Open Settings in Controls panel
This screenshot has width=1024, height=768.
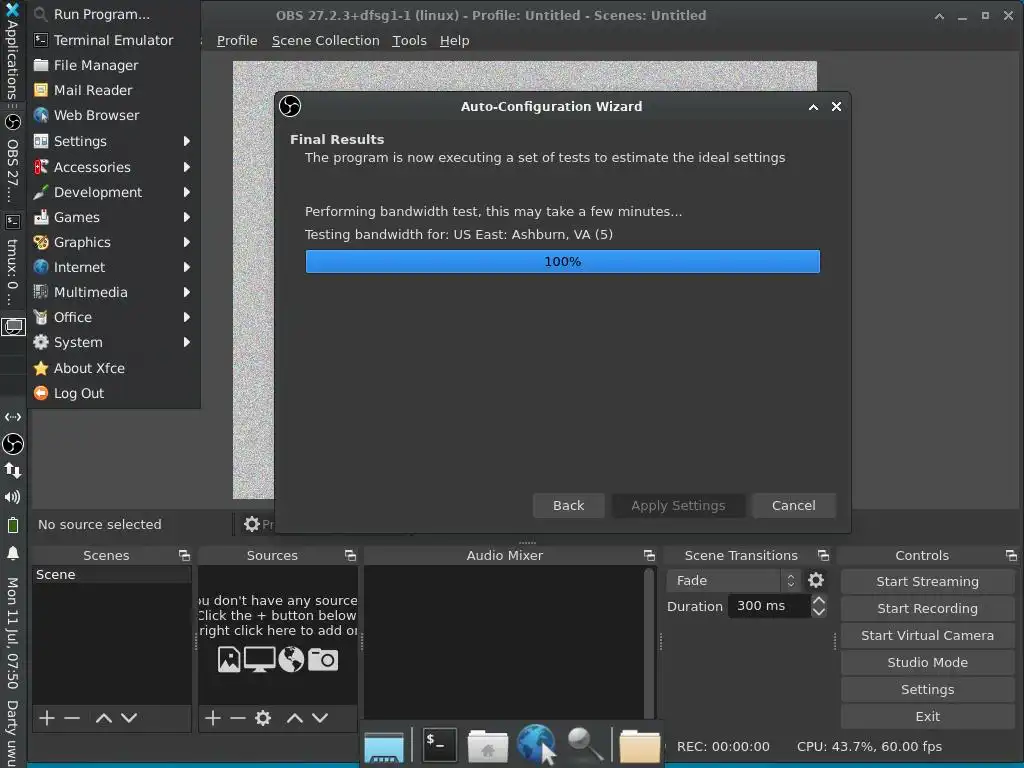tap(927, 689)
